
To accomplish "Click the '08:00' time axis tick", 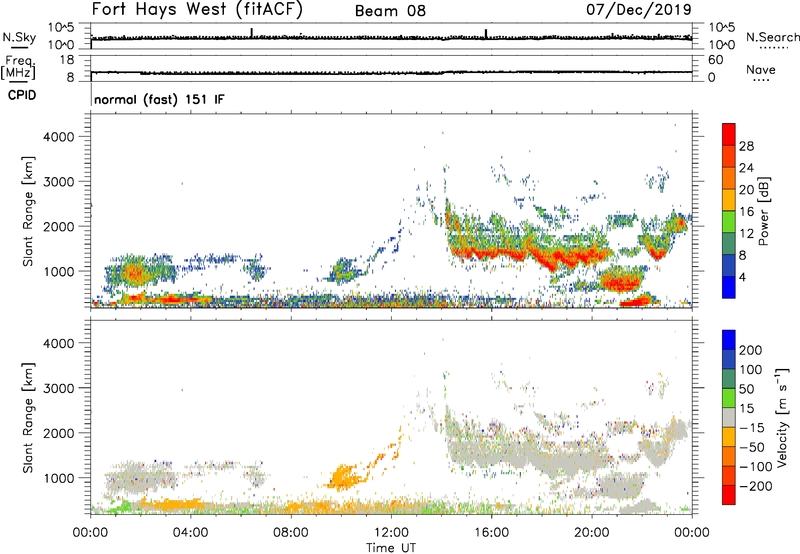I will (x=291, y=533).
